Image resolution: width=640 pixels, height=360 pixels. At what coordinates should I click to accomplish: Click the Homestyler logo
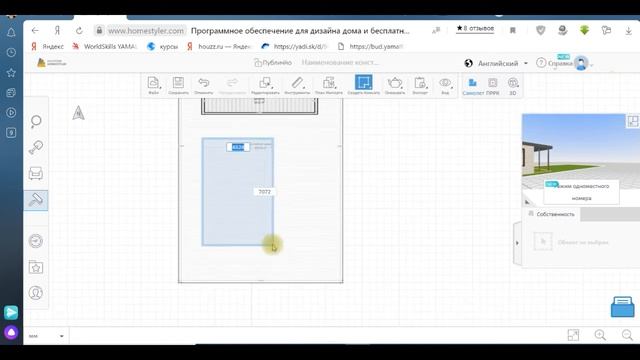click(51, 62)
